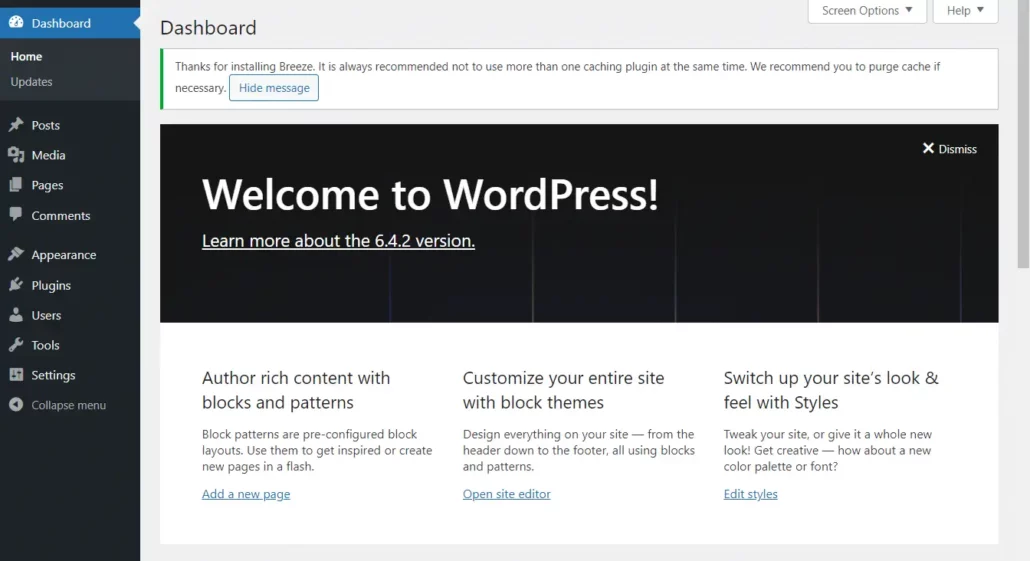
Task: Click the 'Dashboard' page heading
Action: coord(208,28)
